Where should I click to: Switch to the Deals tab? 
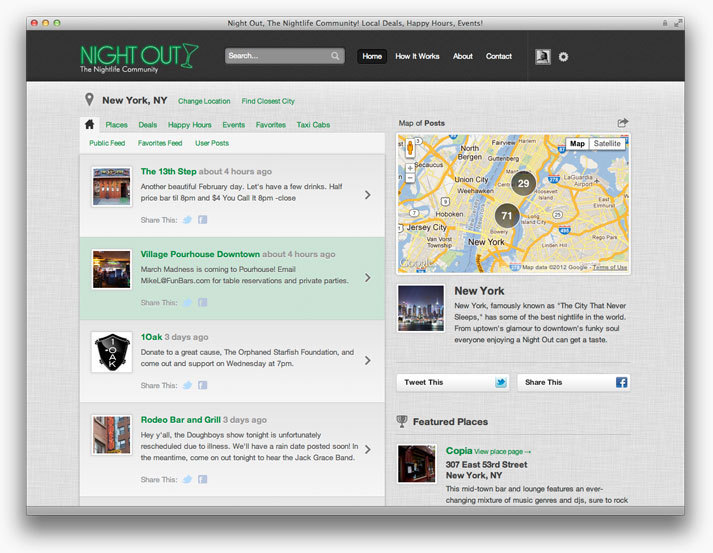click(x=148, y=125)
